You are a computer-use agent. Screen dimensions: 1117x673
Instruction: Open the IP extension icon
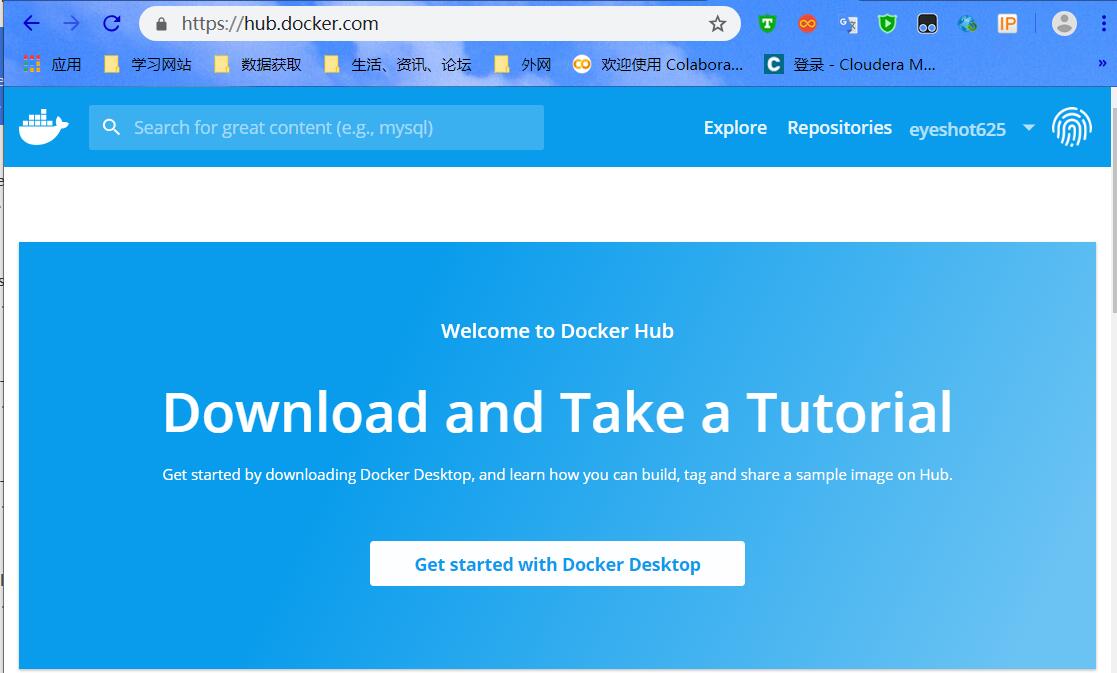pos(1007,24)
